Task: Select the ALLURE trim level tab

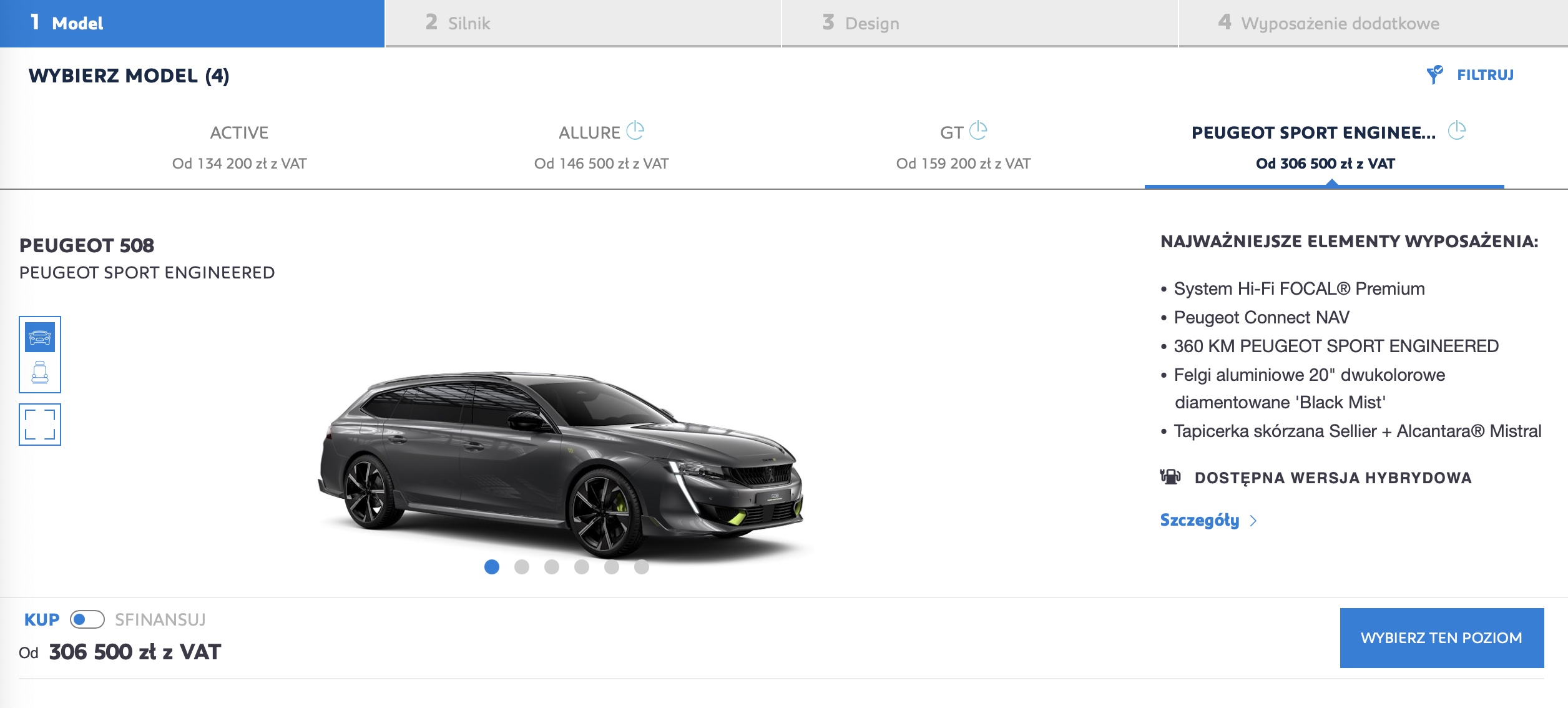Action: pos(602,148)
